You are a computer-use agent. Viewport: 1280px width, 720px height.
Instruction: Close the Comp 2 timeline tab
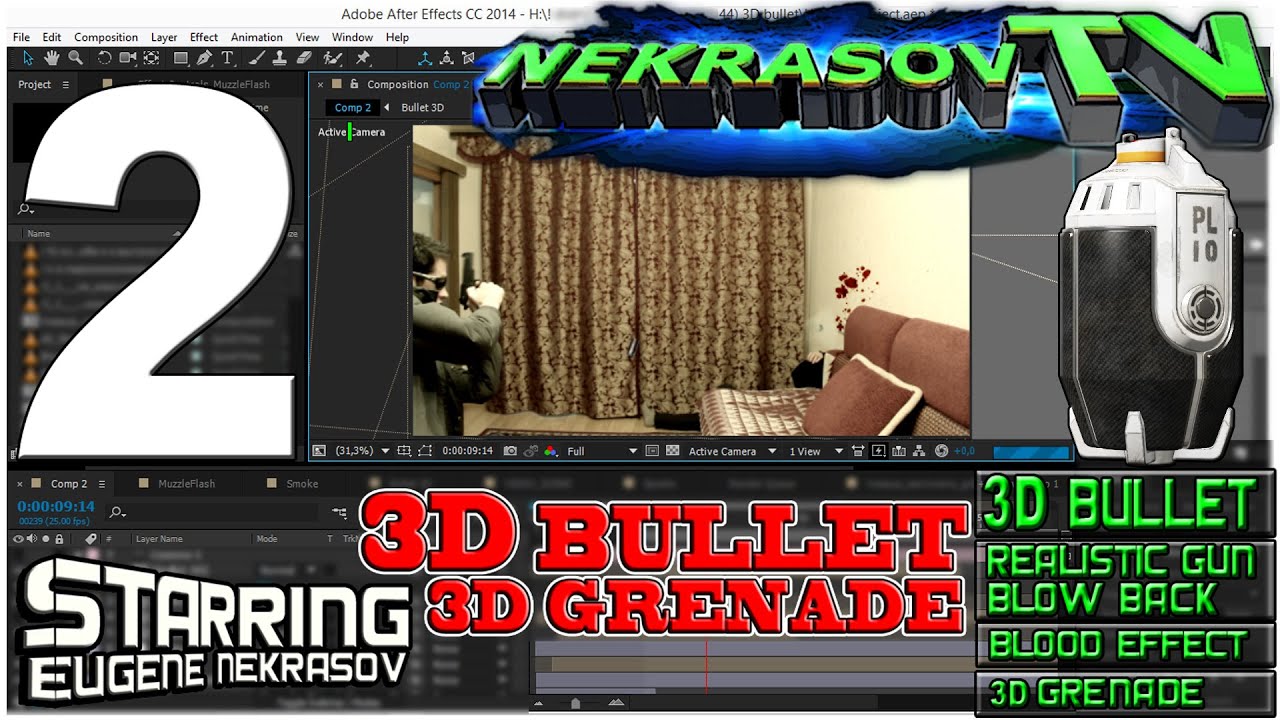point(19,484)
